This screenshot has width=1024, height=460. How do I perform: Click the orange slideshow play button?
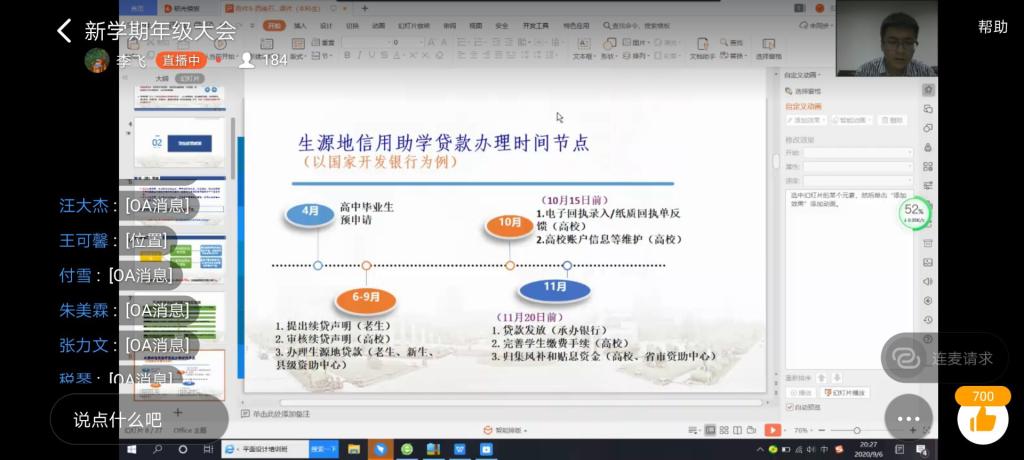[772, 430]
